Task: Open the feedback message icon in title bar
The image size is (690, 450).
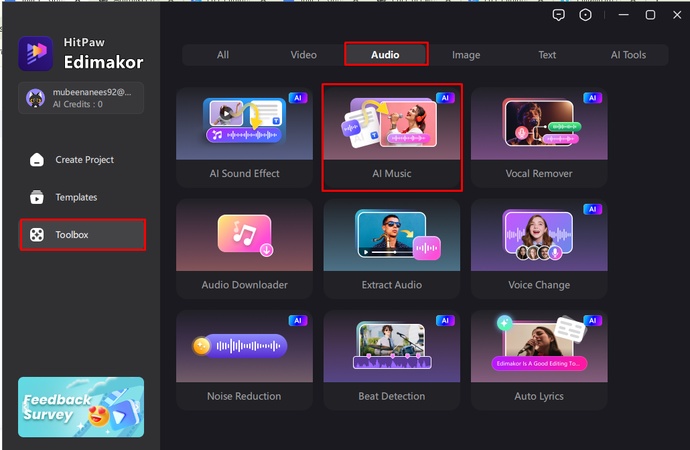Action: click(559, 15)
